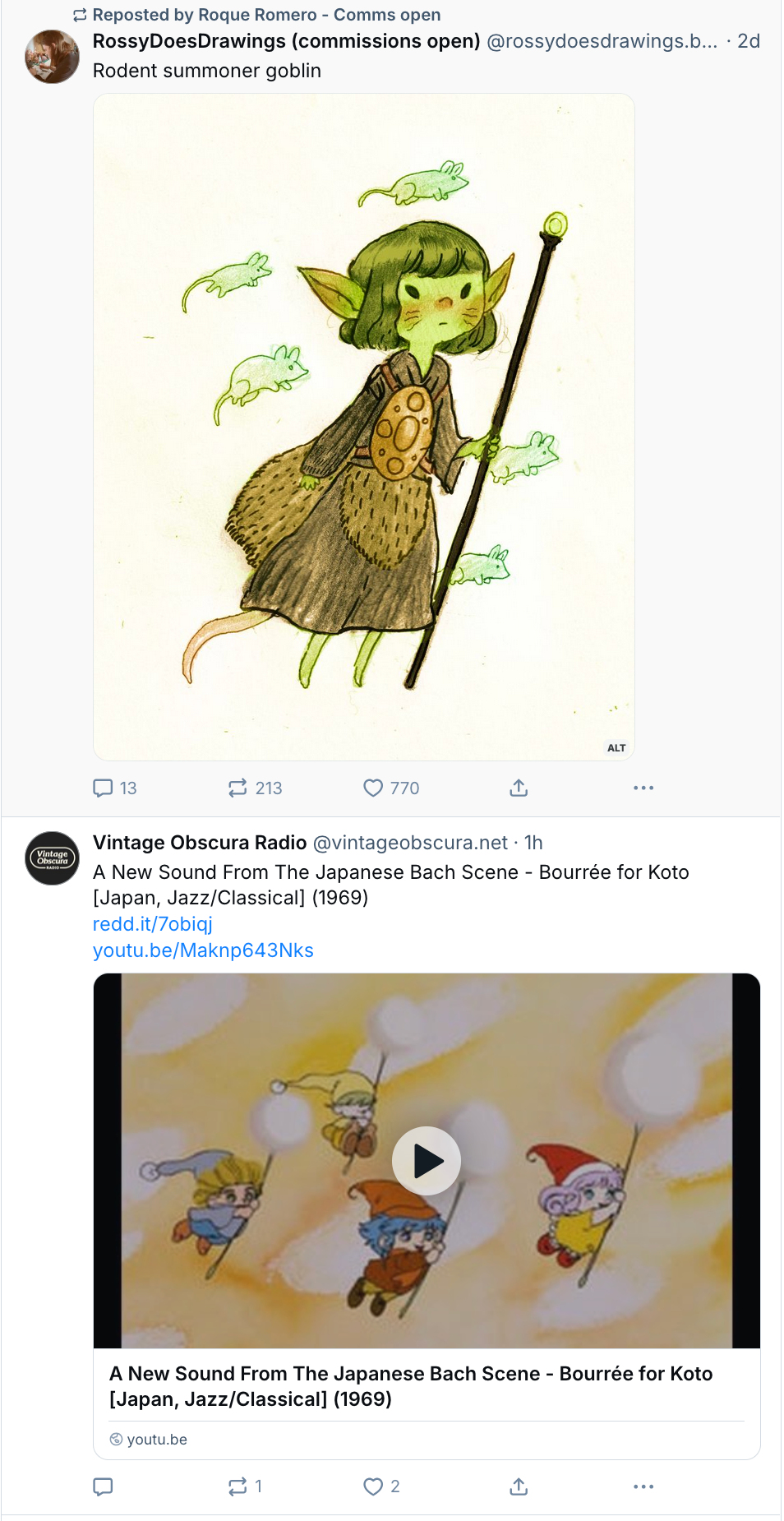Screen dimensions: 784x1521
Task: Open the goblin illustration image
Action: pyautogui.click(x=363, y=427)
